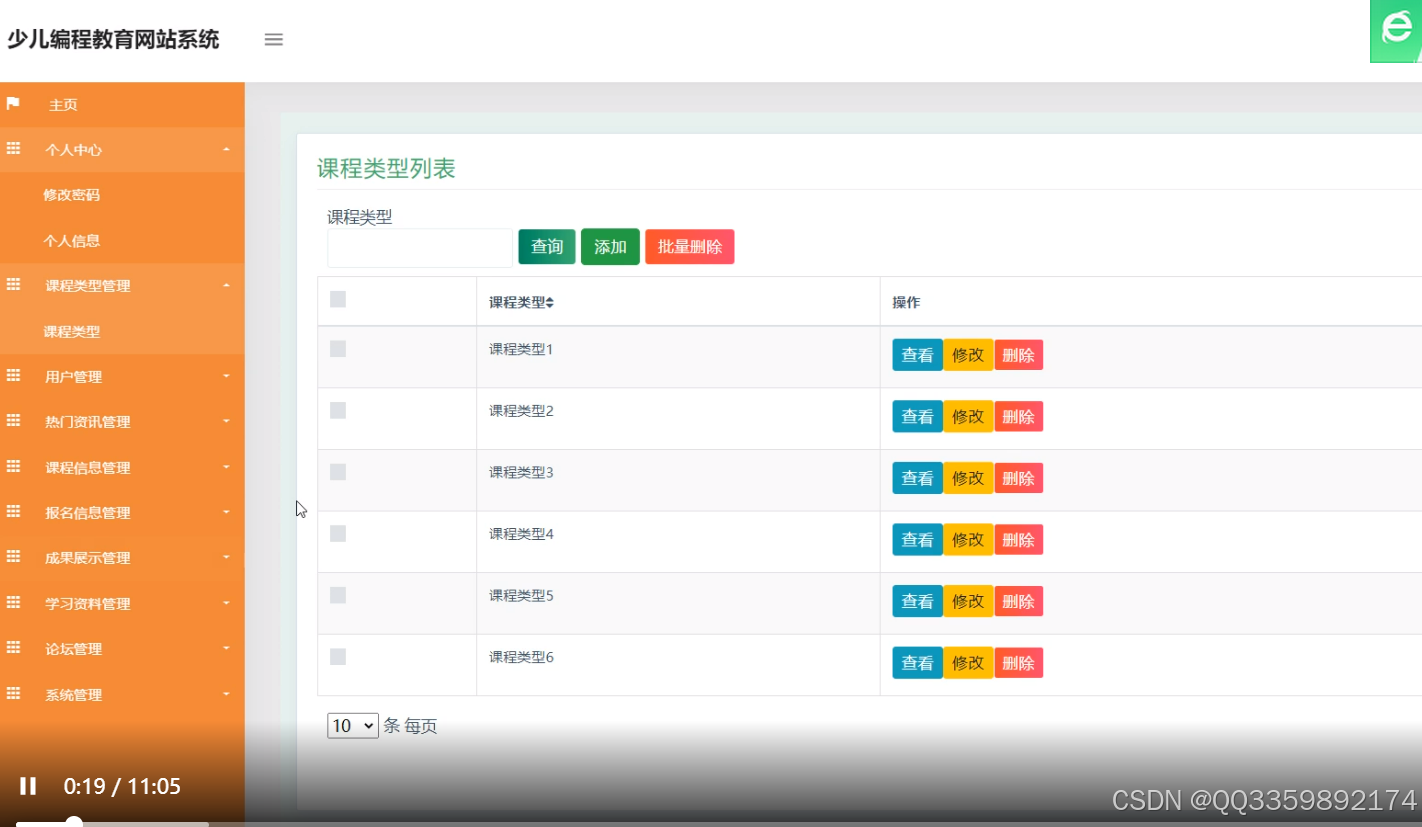Screen dimensions: 1422x827
Task: View 课程类型4 with 查看 button
Action: click(x=917, y=540)
